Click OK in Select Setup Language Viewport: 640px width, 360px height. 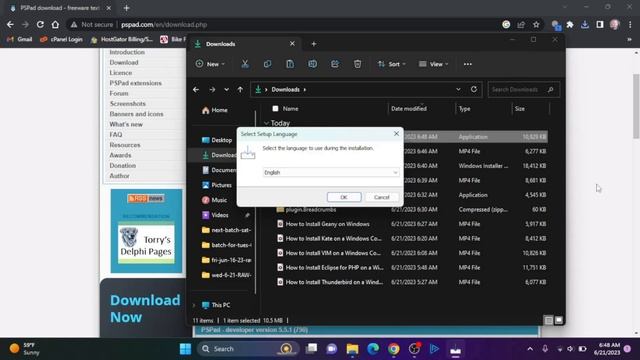(344, 197)
